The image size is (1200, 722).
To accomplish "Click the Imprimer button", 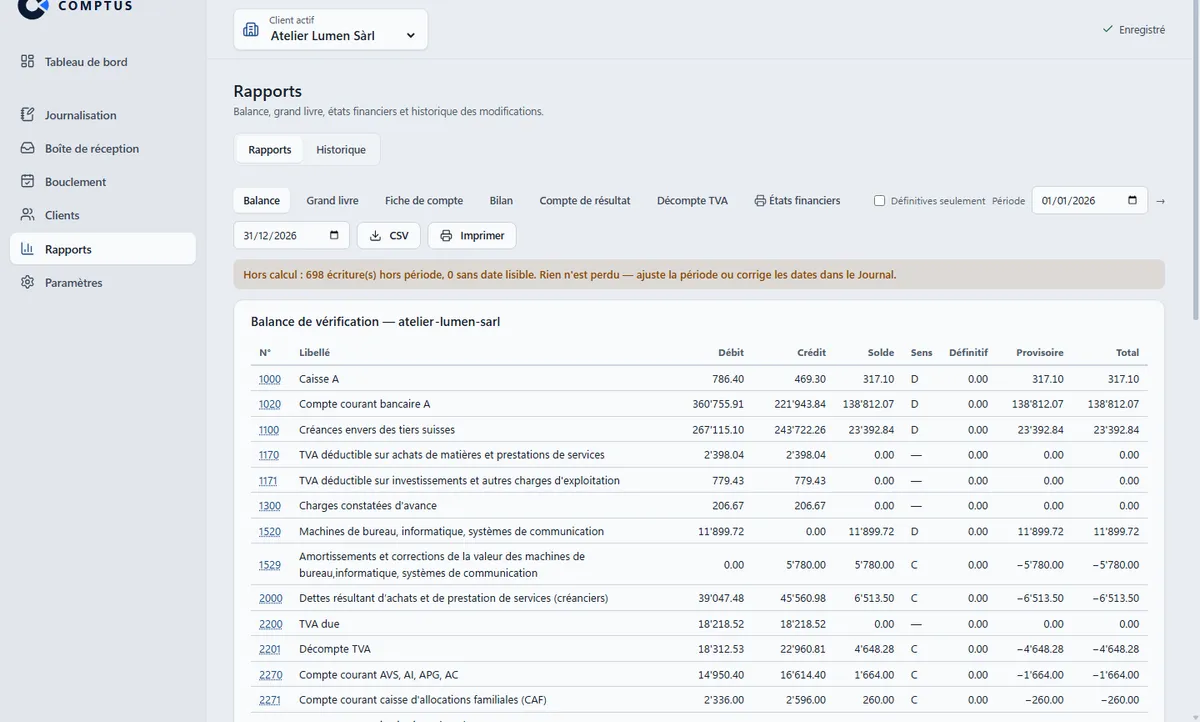I will pyautogui.click(x=472, y=236).
